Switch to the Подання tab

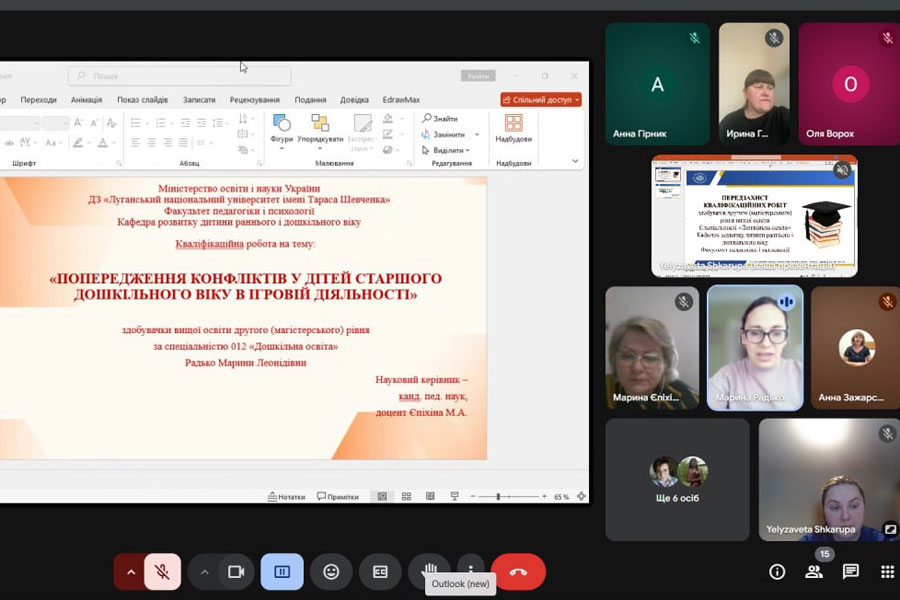coord(310,99)
